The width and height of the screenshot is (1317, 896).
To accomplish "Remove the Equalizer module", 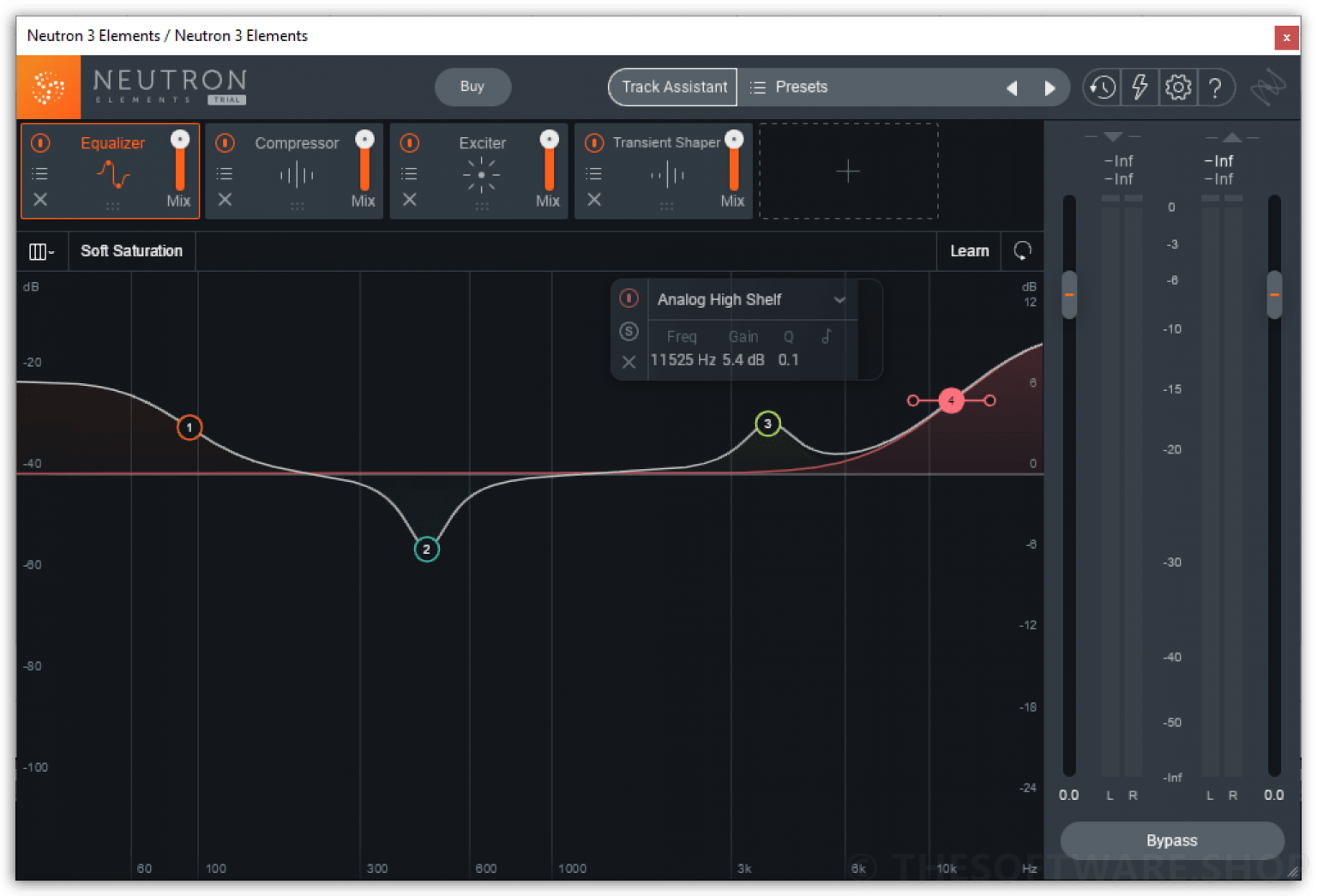I will pos(40,200).
